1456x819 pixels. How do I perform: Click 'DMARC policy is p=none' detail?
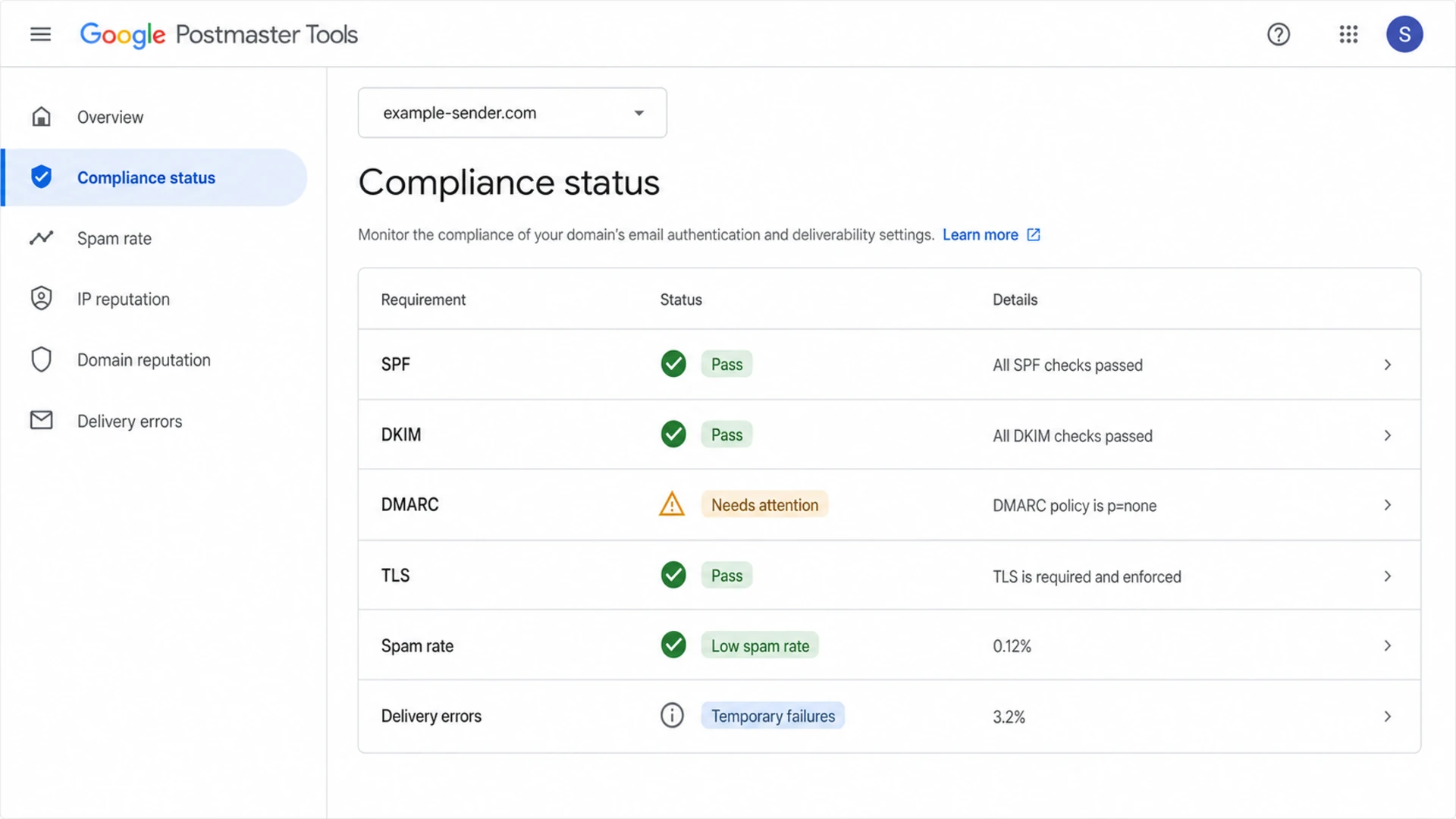pyautogui.click(x=1075, y=506)
